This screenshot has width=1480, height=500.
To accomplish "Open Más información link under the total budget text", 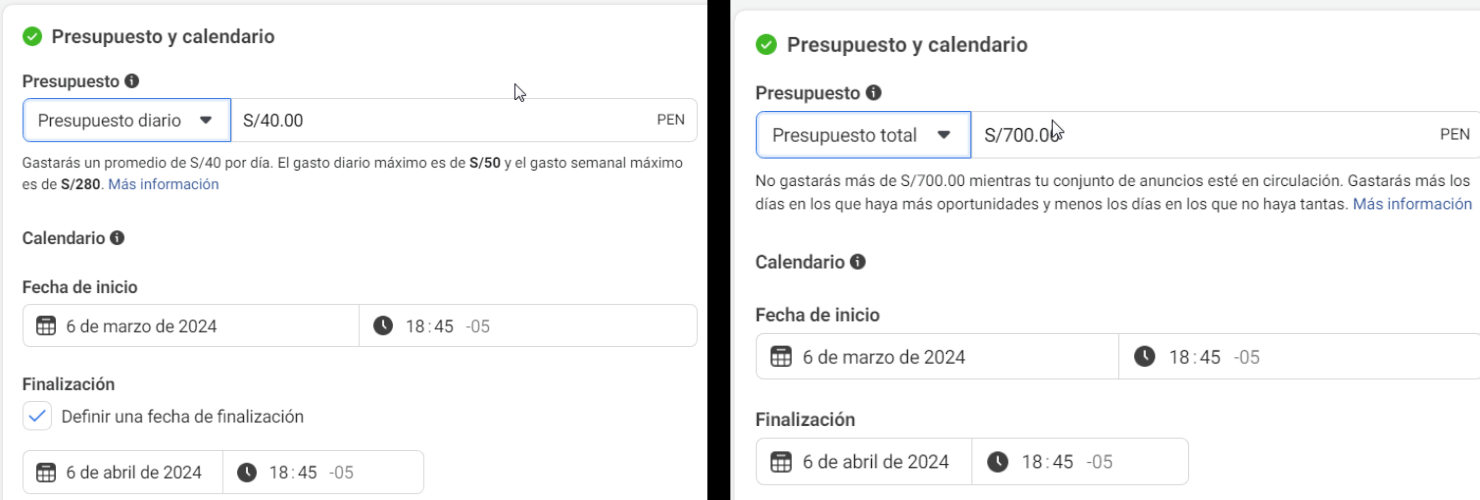I will (x=1412, y=204).
